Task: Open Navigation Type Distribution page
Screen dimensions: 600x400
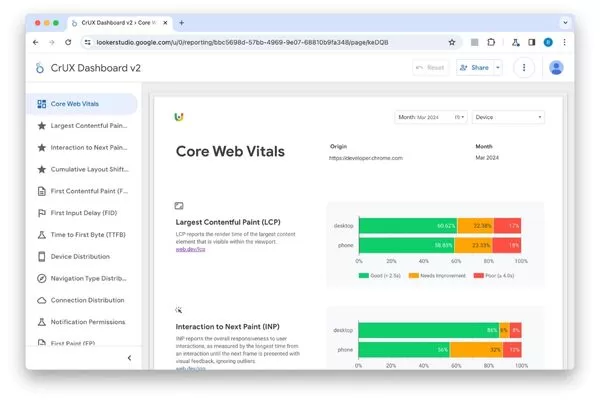Action: point(82,278)
